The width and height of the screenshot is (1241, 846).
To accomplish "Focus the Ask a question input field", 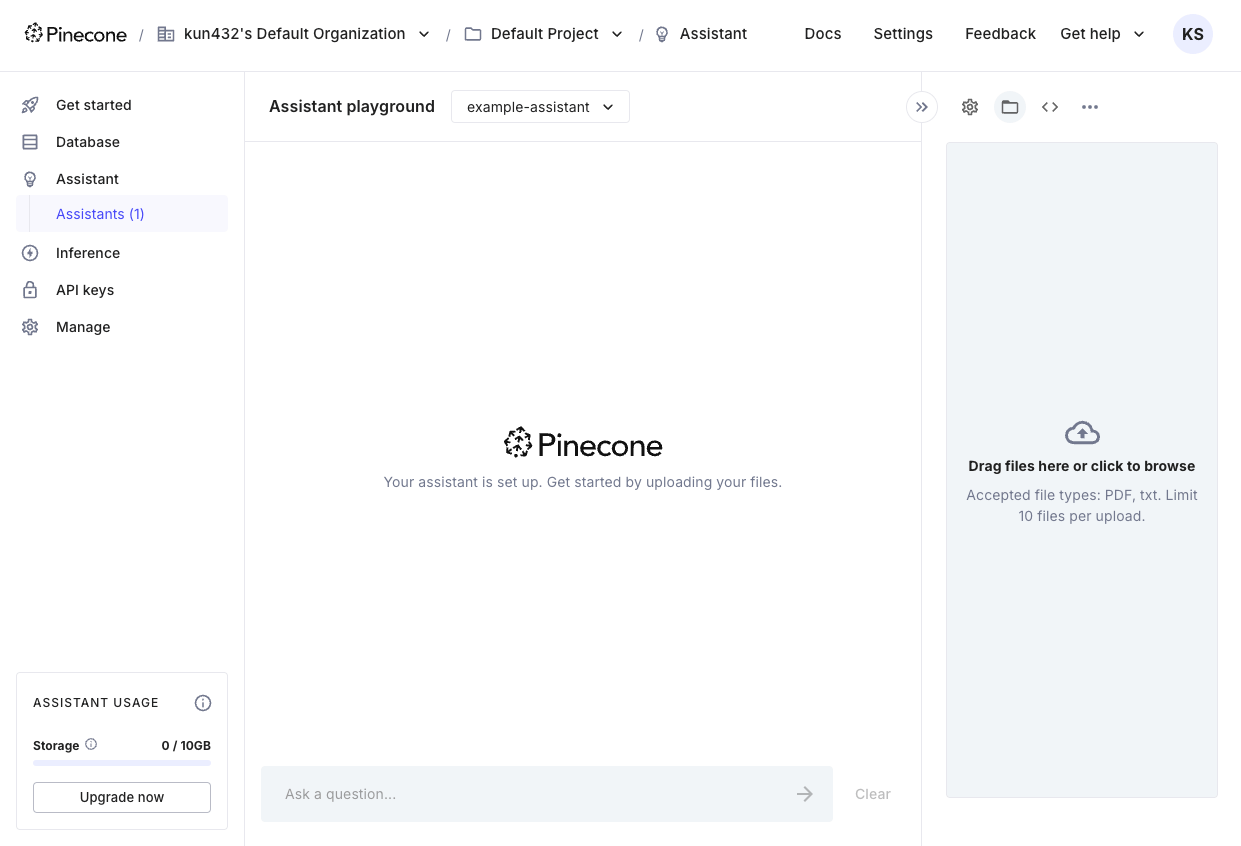I will 547,794.
